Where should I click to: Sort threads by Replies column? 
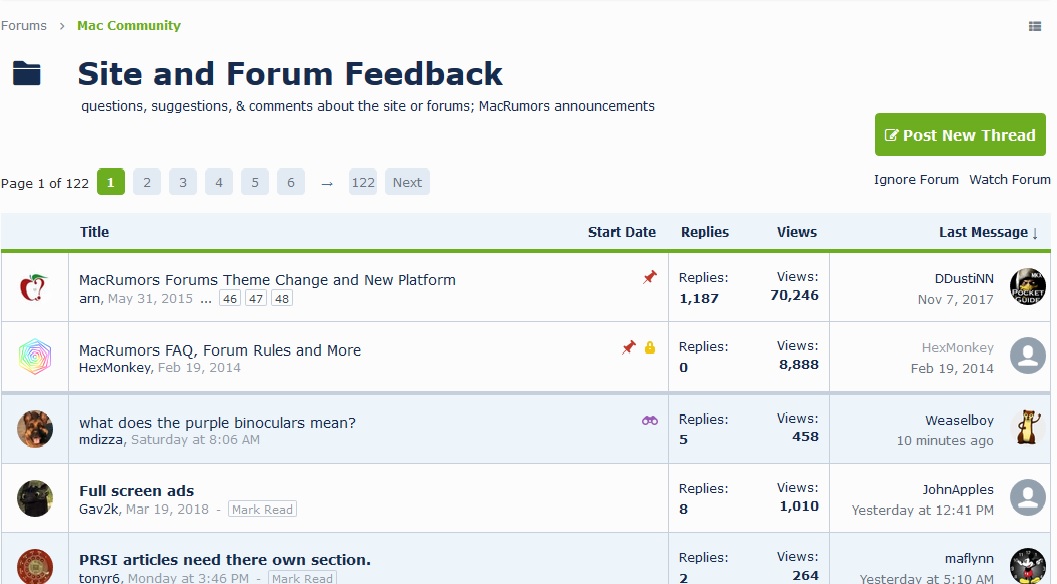704,232
